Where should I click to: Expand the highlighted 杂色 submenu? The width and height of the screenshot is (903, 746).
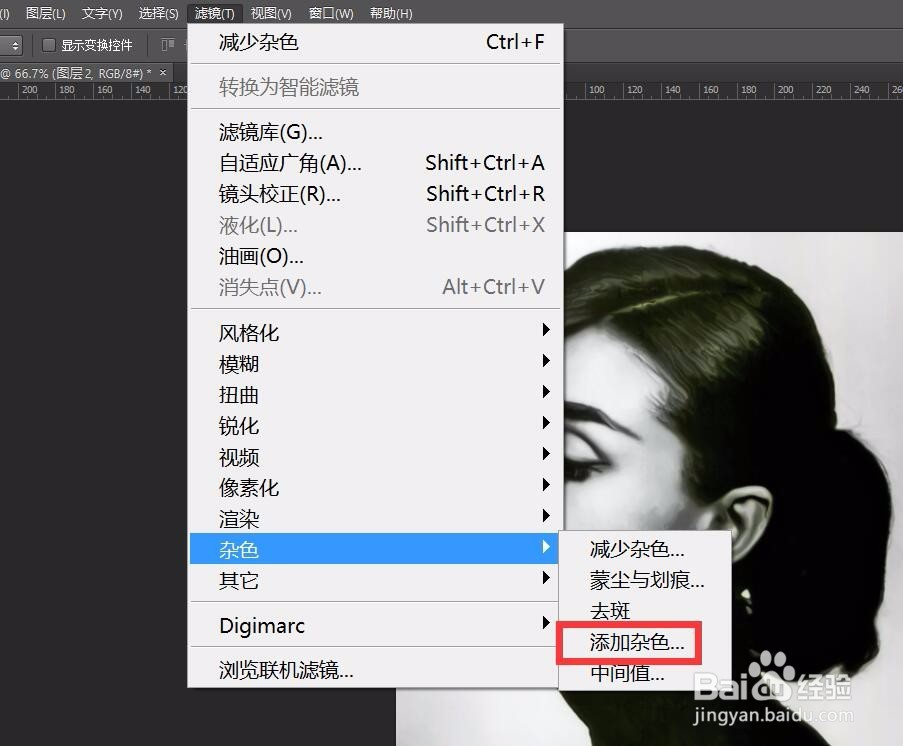point(374,549)
